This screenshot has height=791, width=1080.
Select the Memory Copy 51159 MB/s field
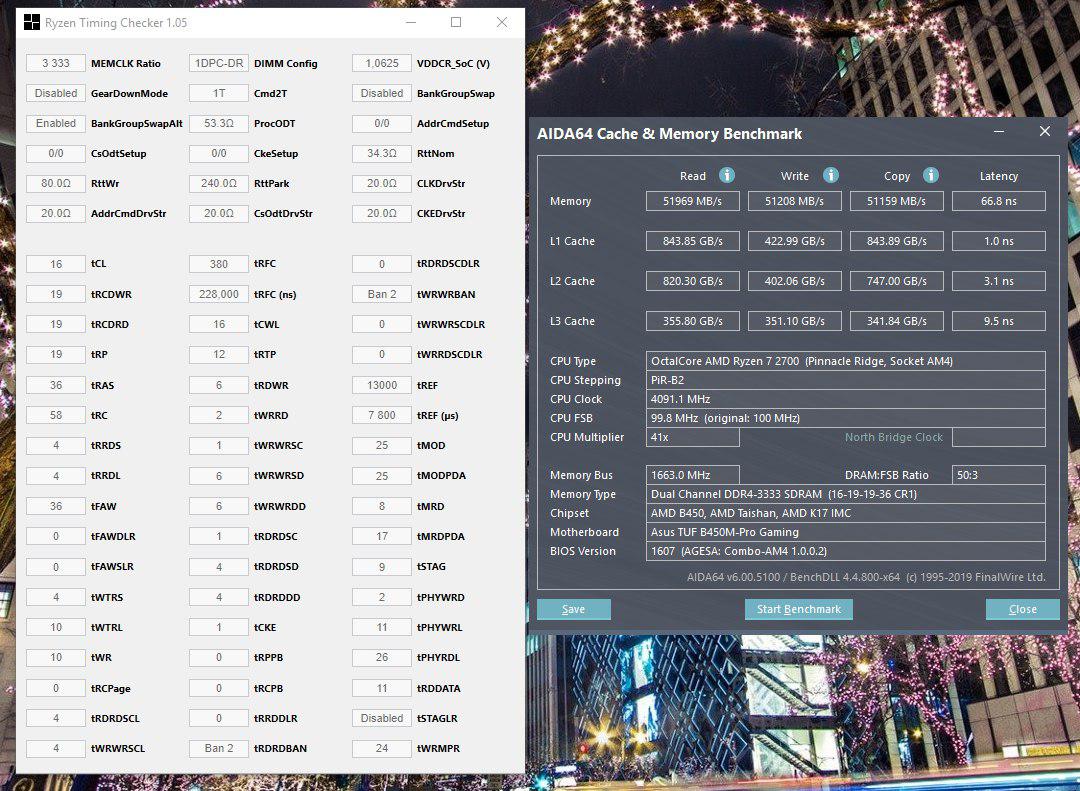point(896,201)
